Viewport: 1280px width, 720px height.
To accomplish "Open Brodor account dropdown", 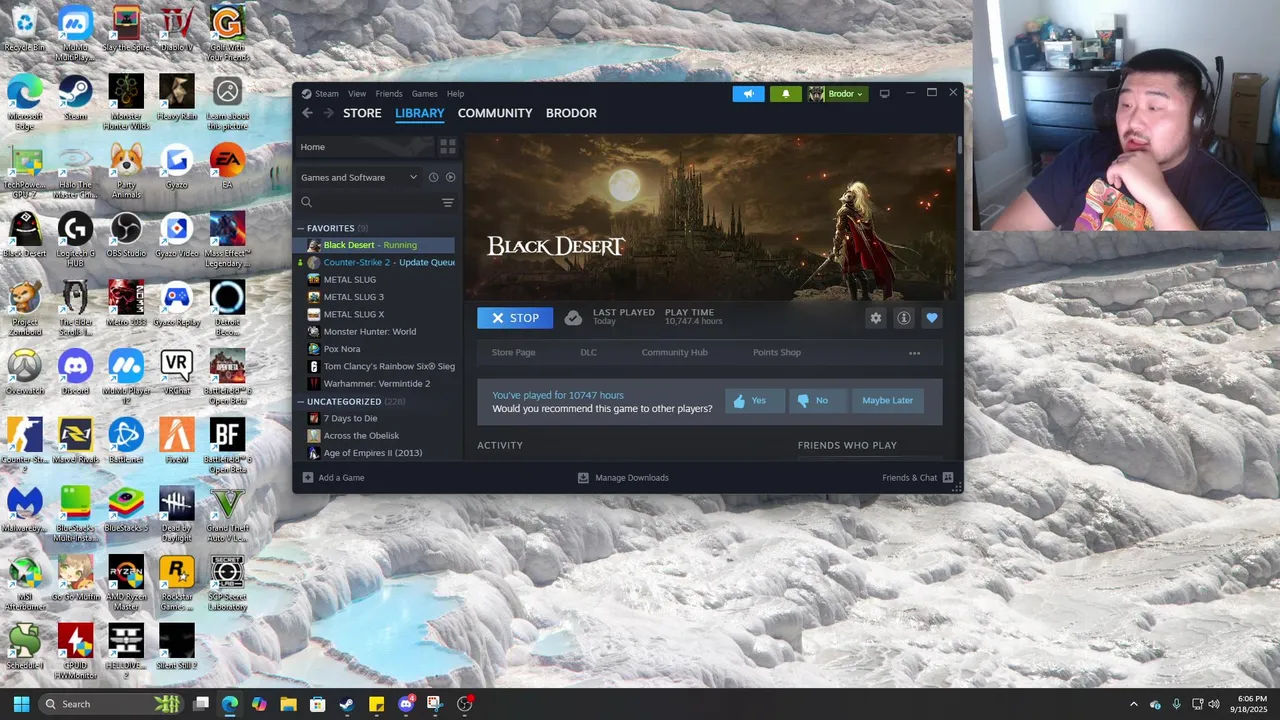I will click(x=837, y=94).
